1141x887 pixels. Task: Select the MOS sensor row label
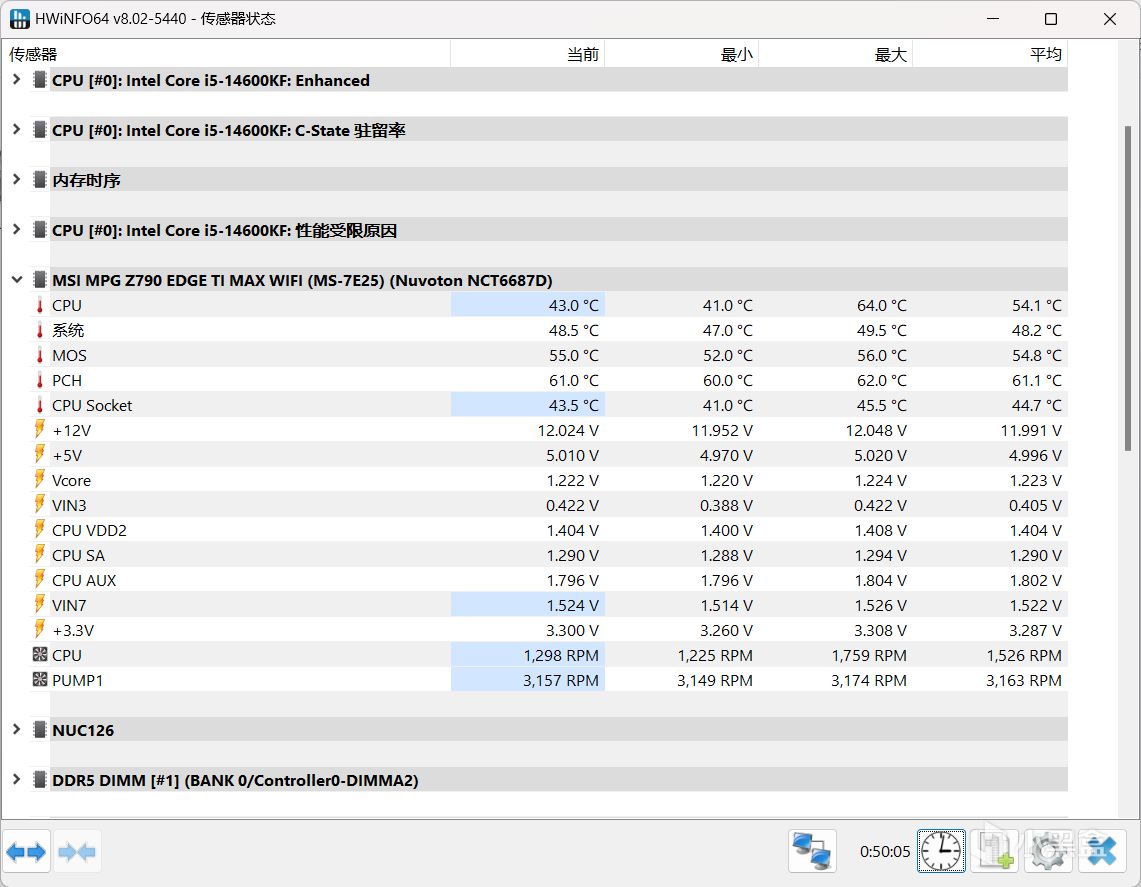69,356
